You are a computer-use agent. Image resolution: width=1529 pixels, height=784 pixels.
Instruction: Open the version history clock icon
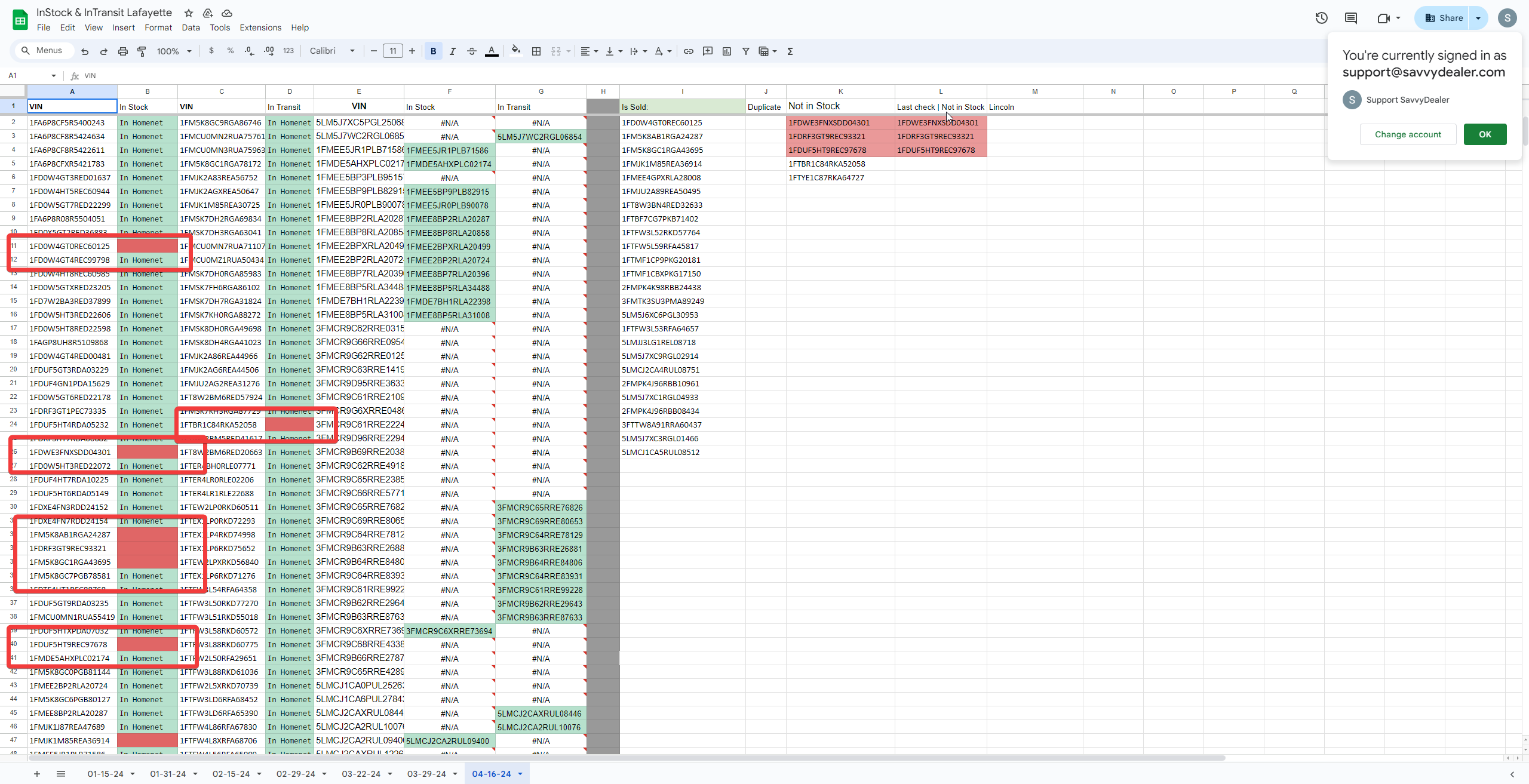pos(1321,18)
